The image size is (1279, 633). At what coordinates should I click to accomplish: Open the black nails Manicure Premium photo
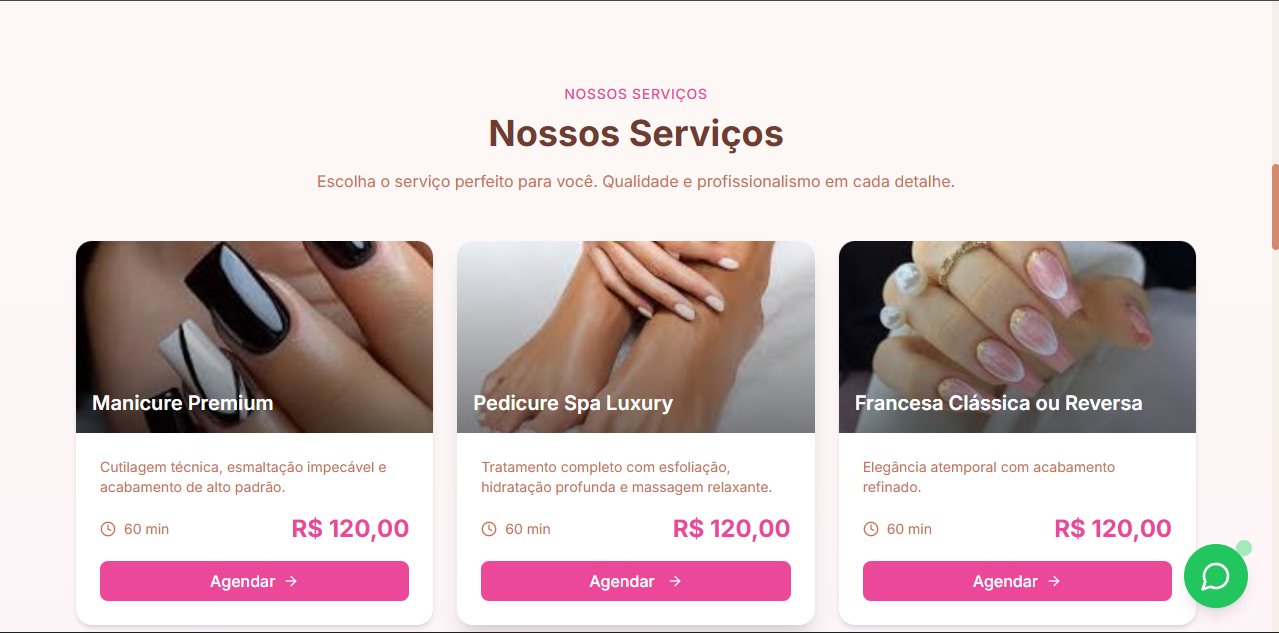(254, 337)
